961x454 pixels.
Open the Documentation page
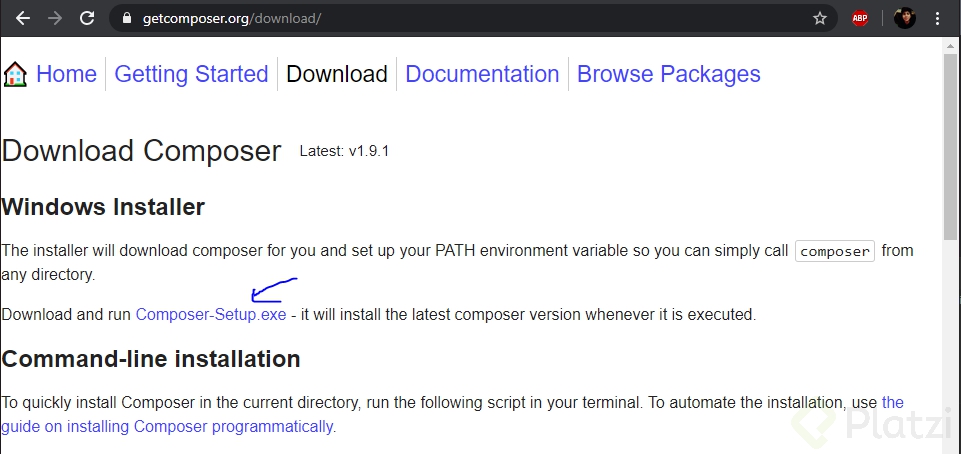(x=482, y=74)
